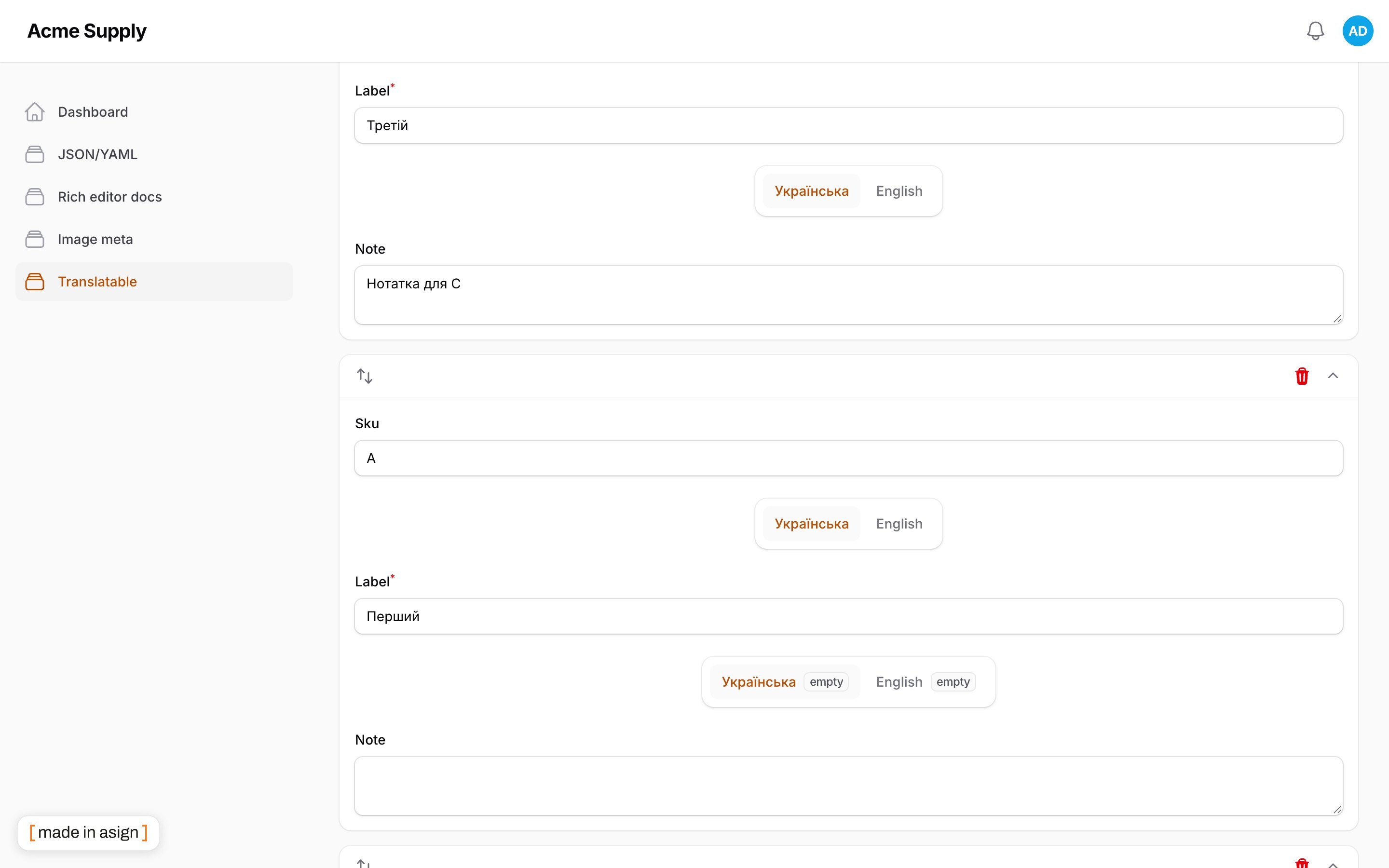Open Rich editor docs section

[x=154, y=197]
